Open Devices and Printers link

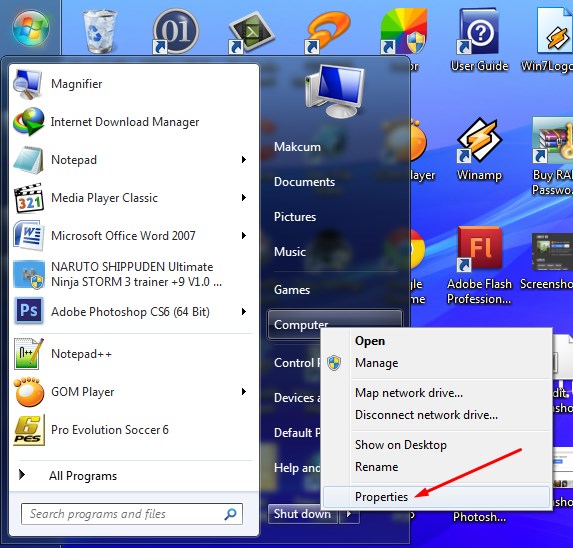click(297, 398)
